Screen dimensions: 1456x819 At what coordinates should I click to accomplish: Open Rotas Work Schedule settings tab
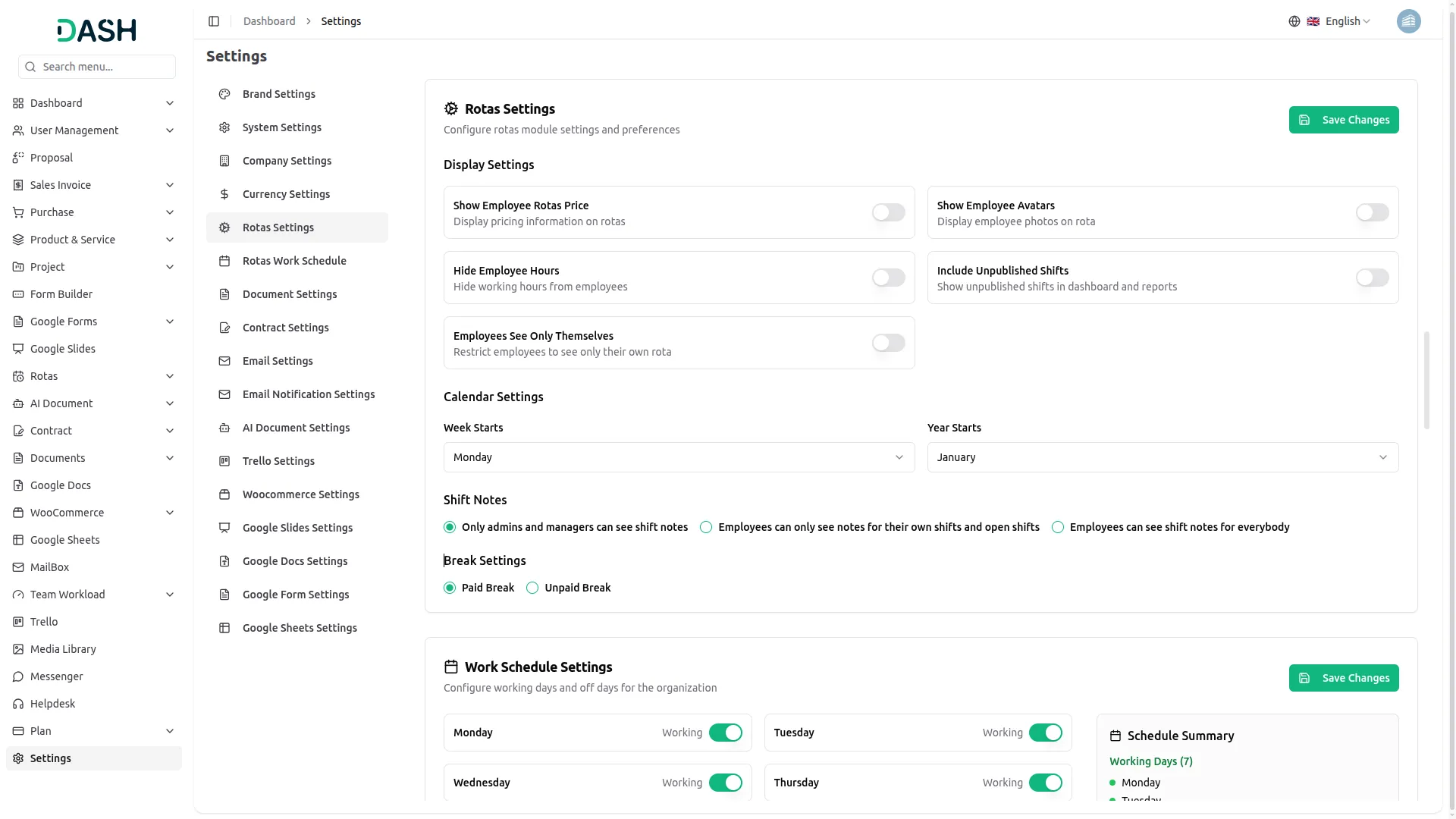pos(294,261)
